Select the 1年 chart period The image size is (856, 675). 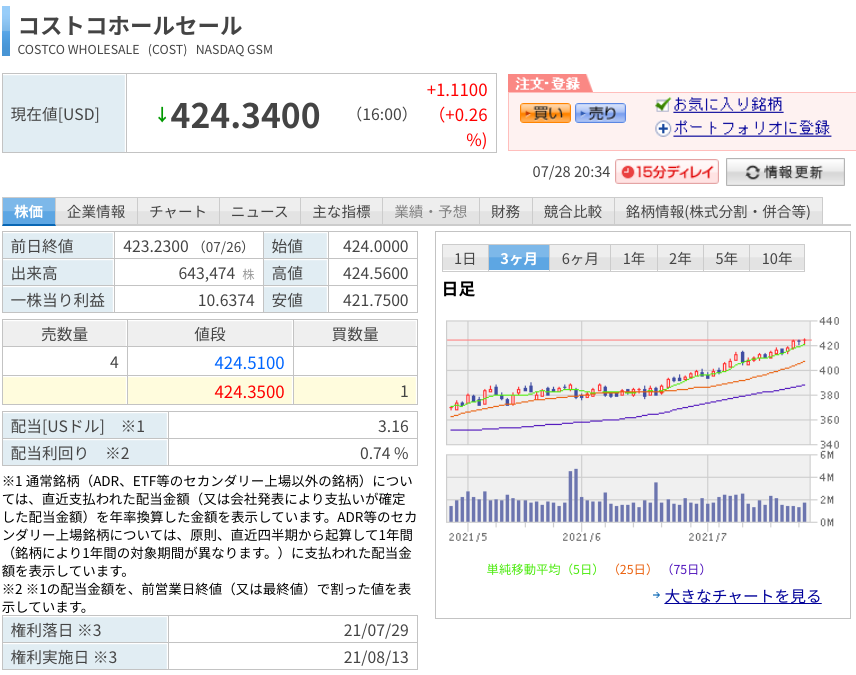(x=634, y=258)
